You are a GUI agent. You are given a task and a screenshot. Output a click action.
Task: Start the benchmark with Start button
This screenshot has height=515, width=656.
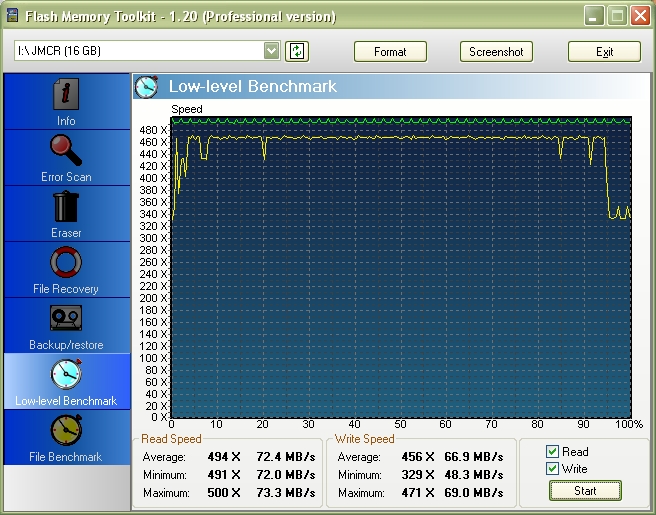coord(585,490)
